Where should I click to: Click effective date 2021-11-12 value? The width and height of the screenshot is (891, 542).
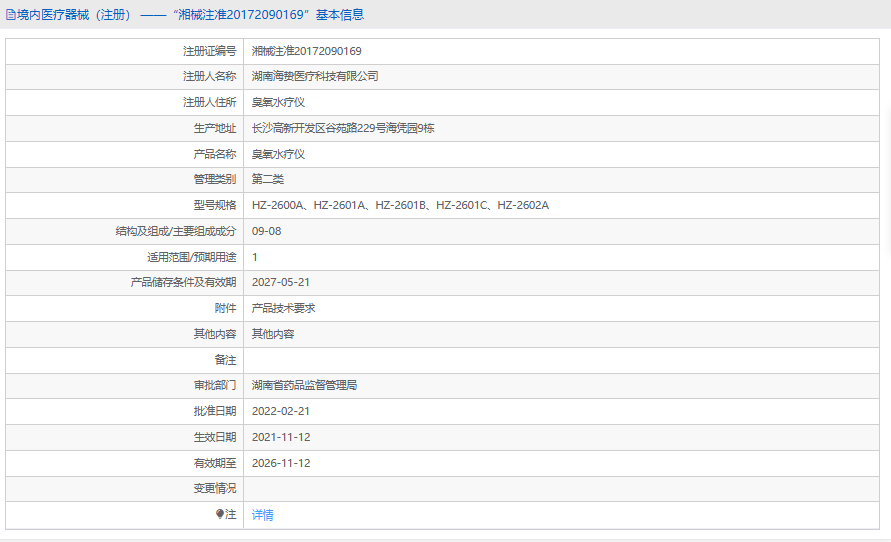pos(281,437)
